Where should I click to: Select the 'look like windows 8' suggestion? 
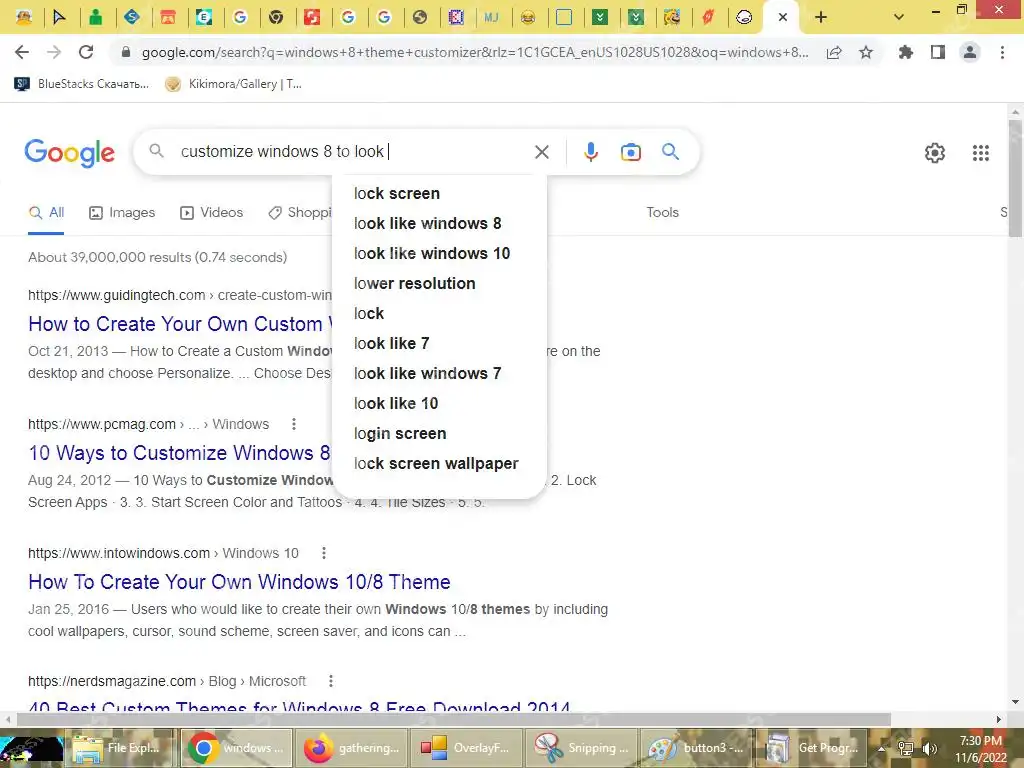click(439, 223)
